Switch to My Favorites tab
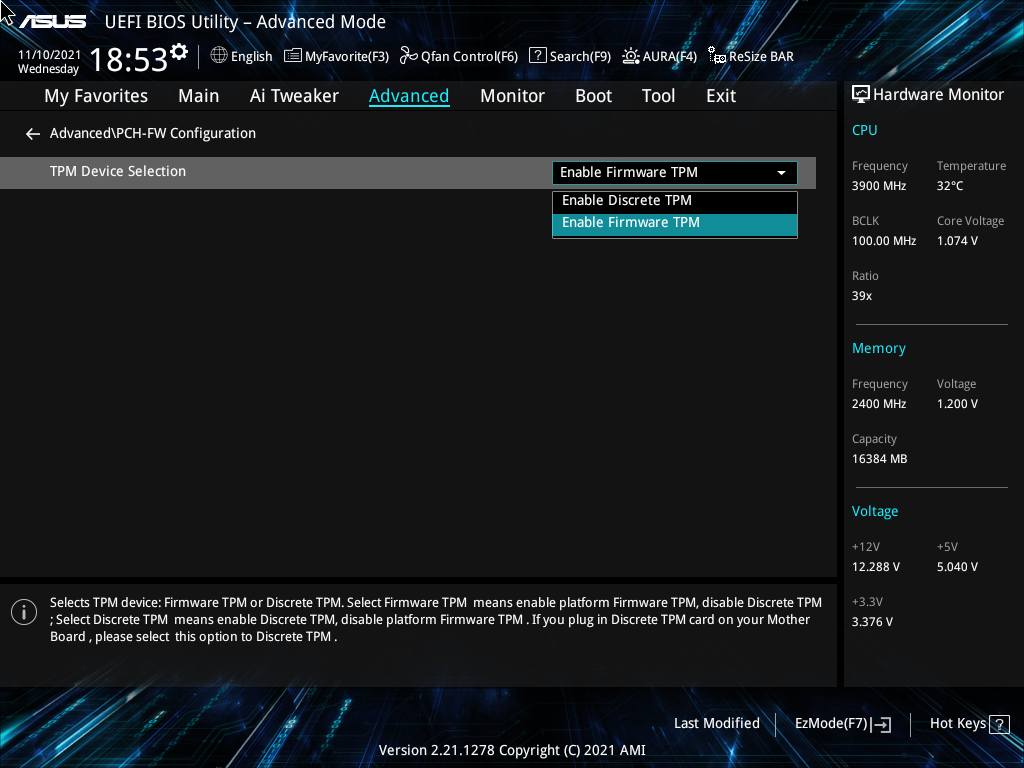The image size is (1024, 768). coord(96,96)
